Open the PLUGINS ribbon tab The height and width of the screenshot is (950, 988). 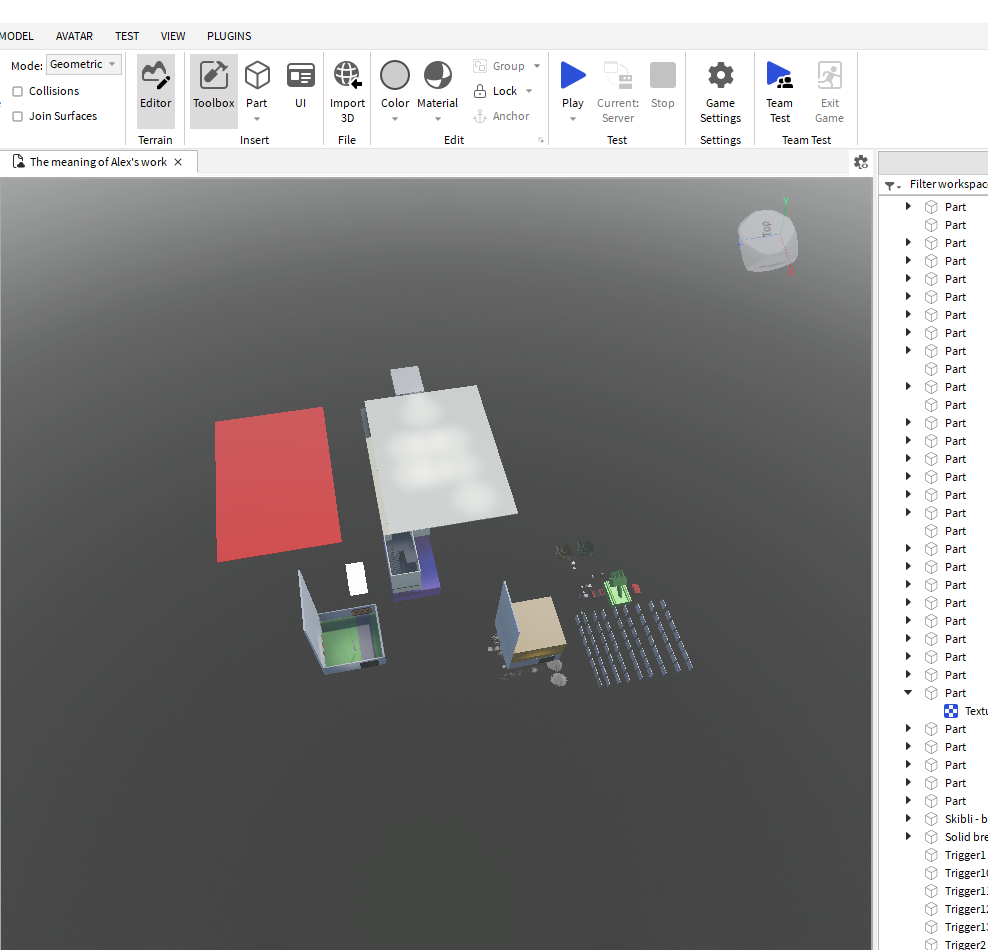(229, 37)
